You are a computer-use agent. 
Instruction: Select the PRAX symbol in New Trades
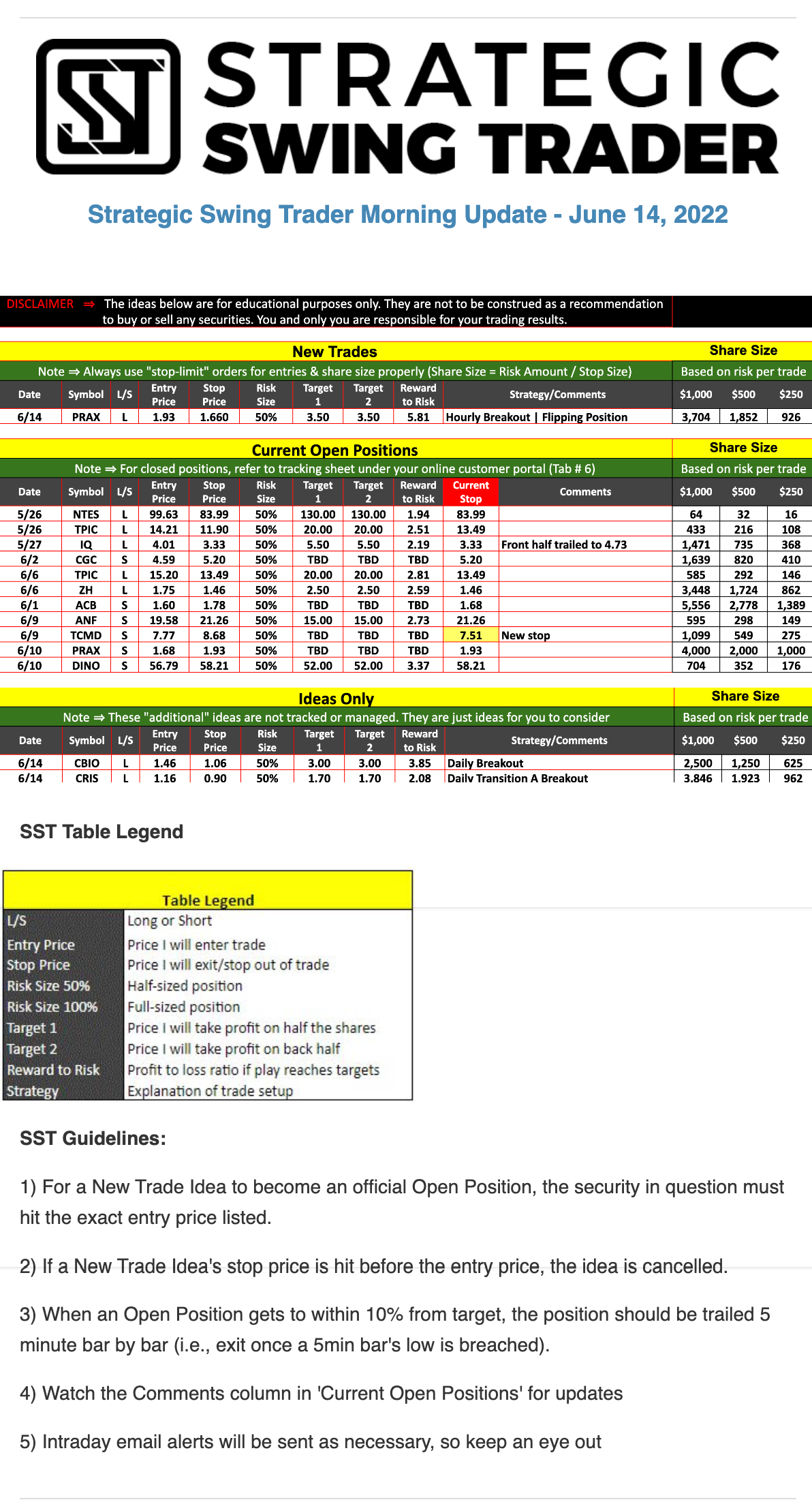pyautogui.click(x=86, y=417)
